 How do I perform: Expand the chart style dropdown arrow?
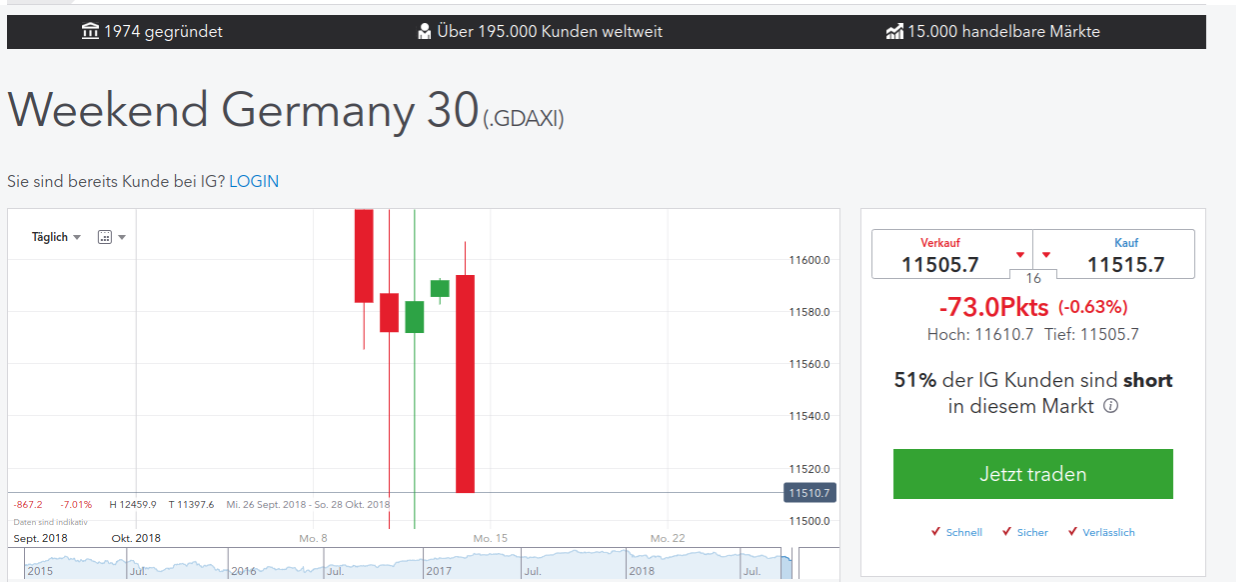(122, 236)
